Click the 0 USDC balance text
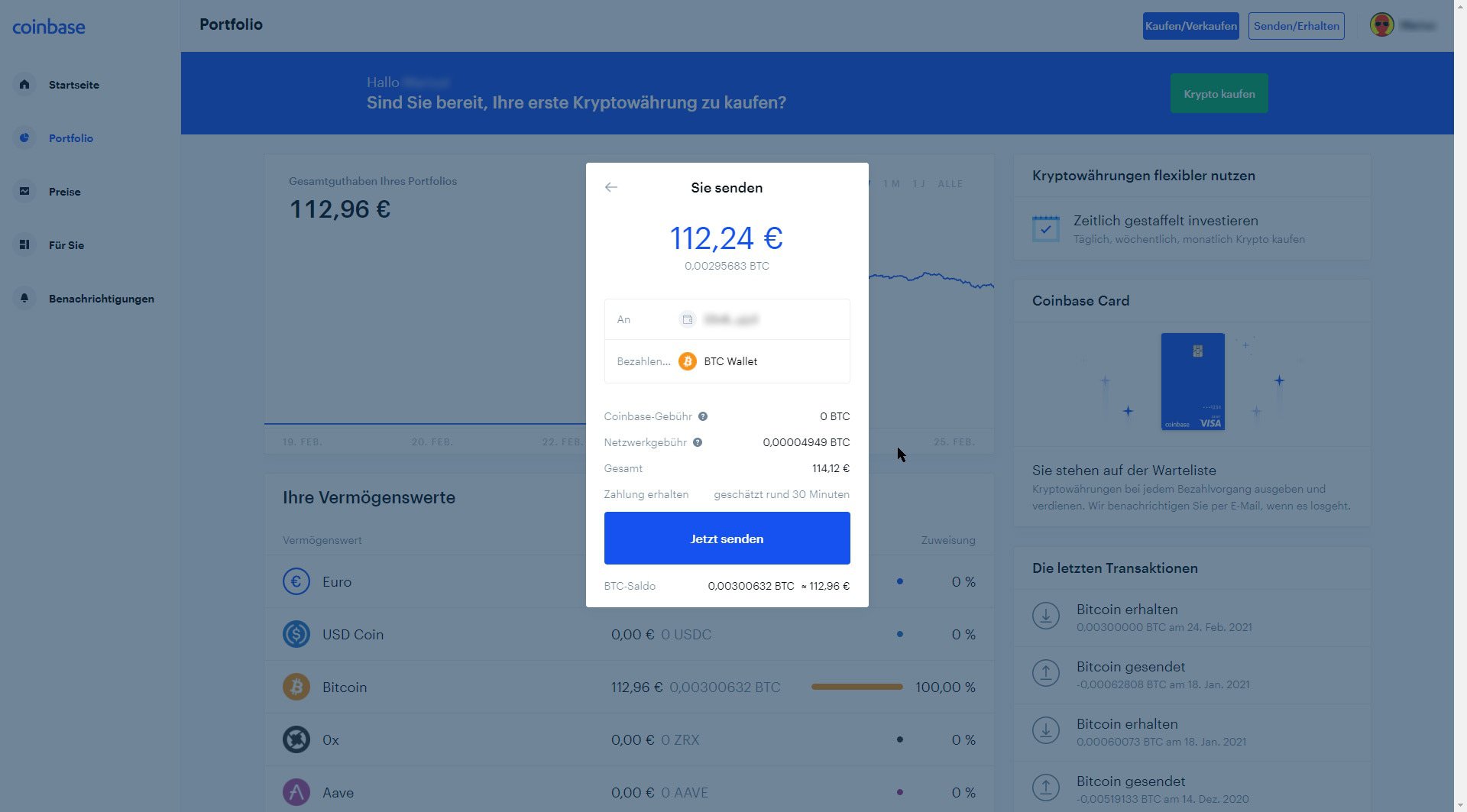The height and width of the screenshot is (812, 1467). click(686, 635)
